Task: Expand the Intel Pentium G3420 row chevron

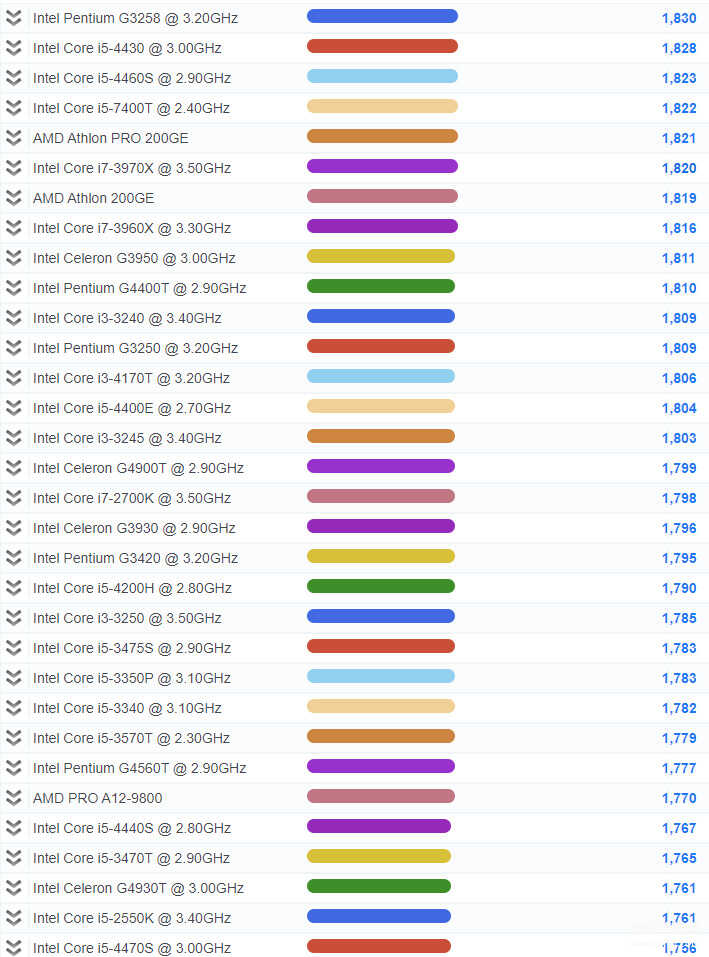Action: pyautogui.click(x=13, y=558)
